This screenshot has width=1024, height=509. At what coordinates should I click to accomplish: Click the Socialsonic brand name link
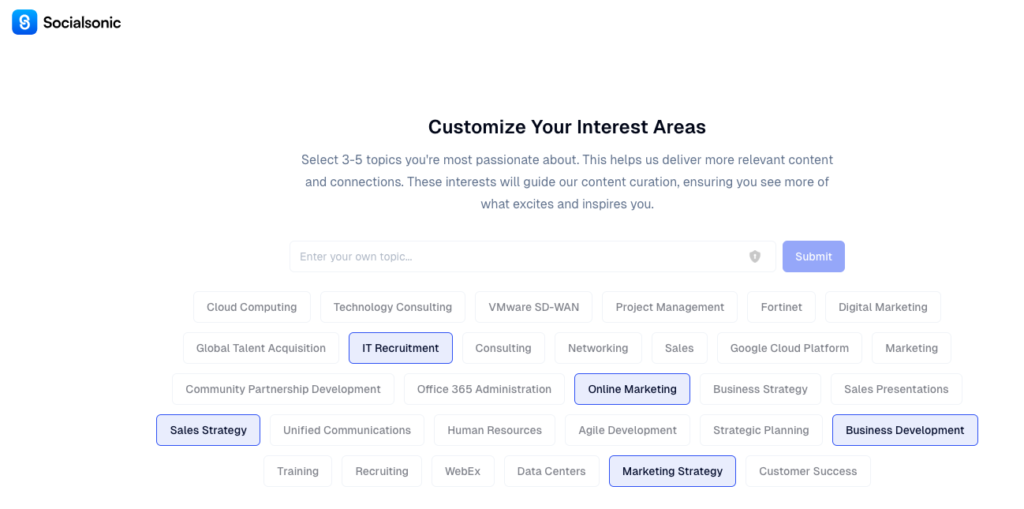(x=82, y=22)
